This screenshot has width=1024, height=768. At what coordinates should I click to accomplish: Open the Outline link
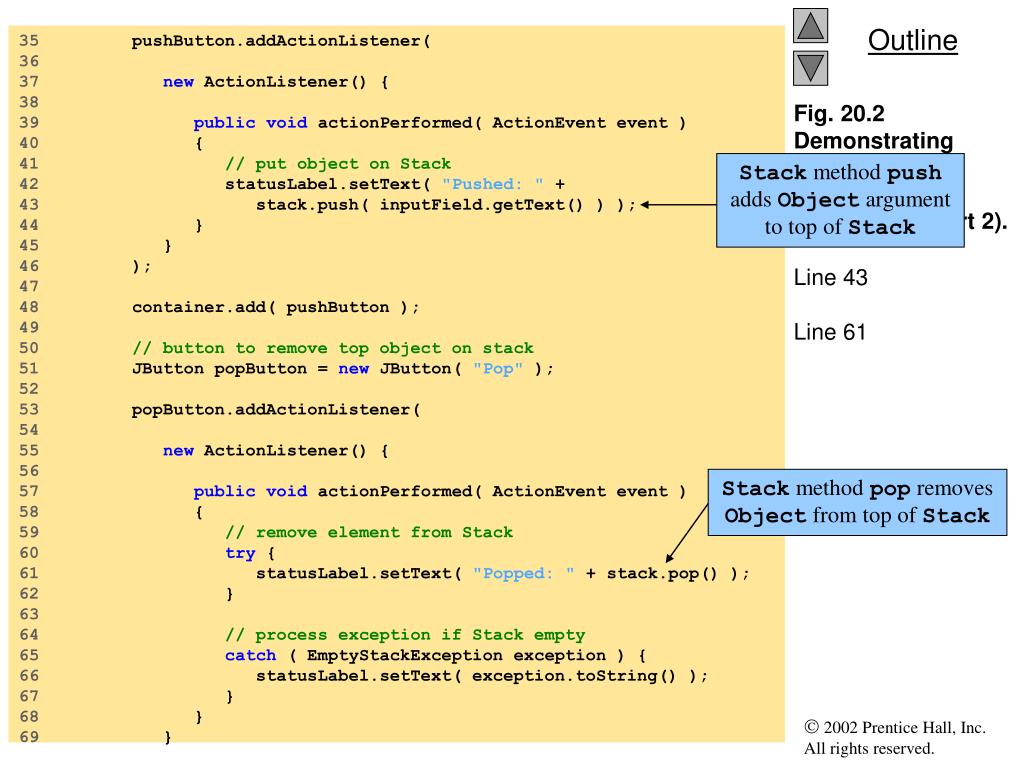pyautogui.click(x=912, y=40)
